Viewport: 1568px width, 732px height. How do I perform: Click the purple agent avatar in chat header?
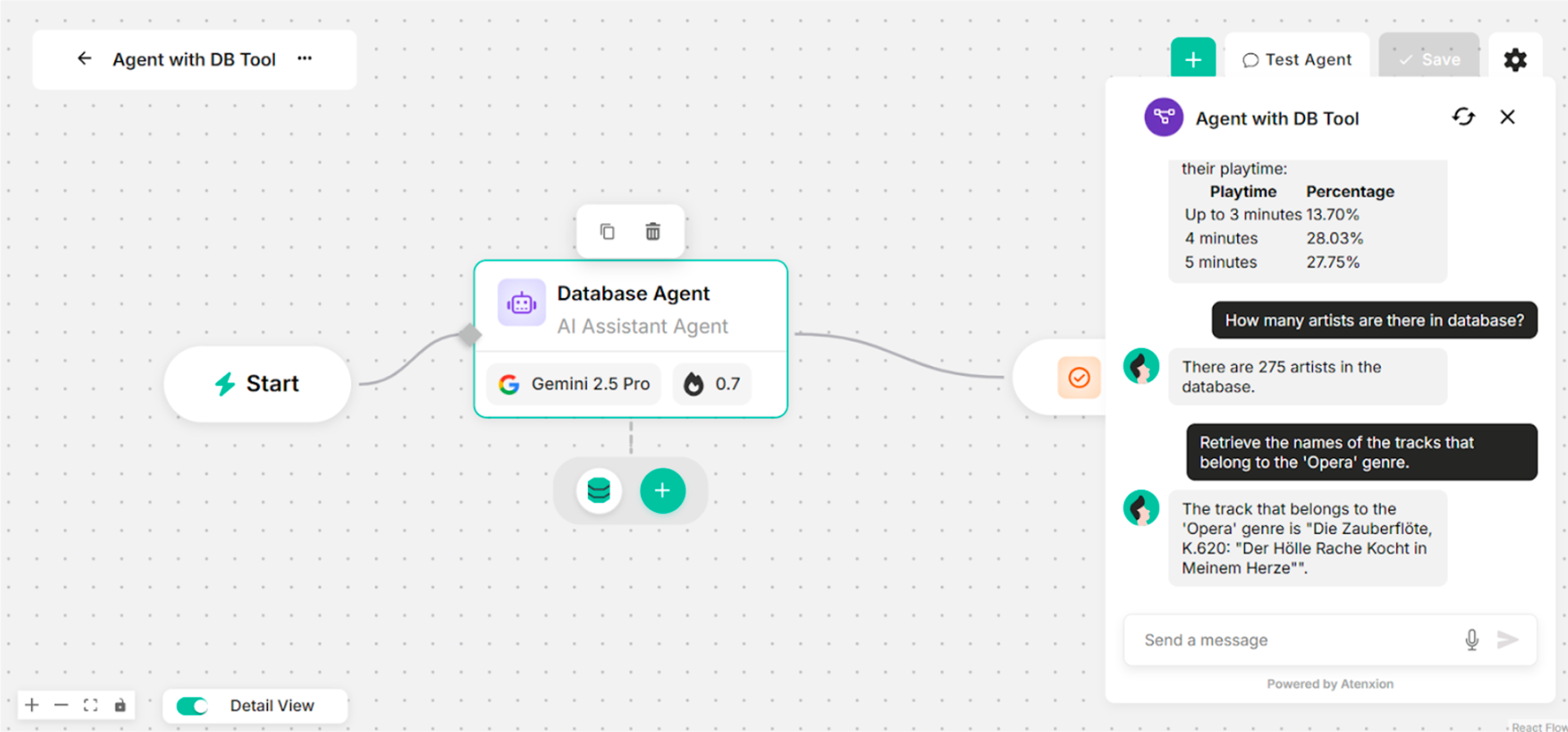(x=1164, y=117)
